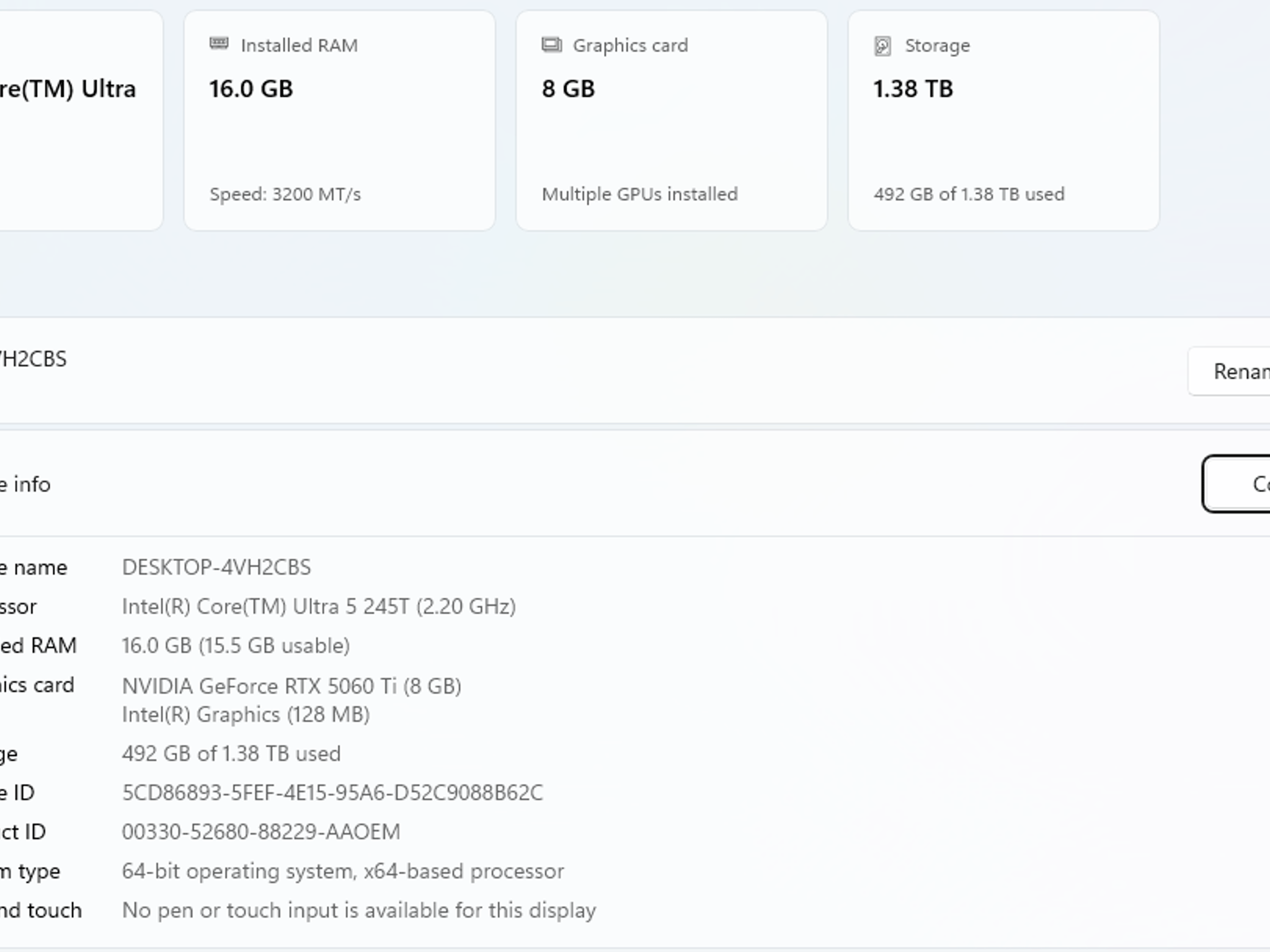Click the bold "16.0 GB" RAM value
This screenshot has height=952, width=1270.
click(x=251, y=89)
